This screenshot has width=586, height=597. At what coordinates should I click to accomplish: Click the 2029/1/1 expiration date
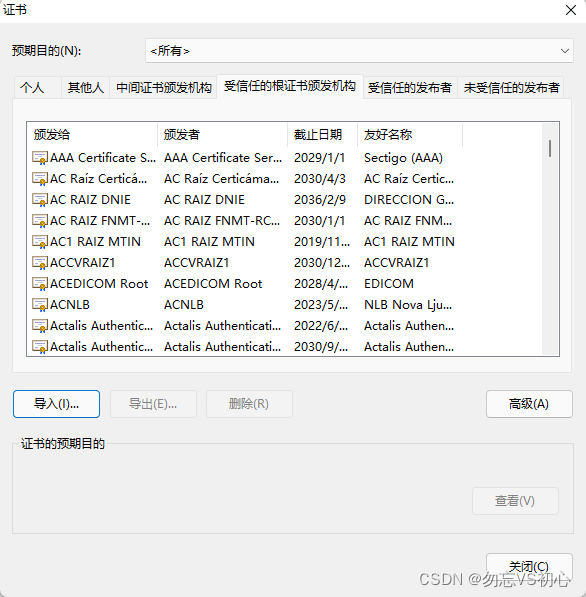319,158
